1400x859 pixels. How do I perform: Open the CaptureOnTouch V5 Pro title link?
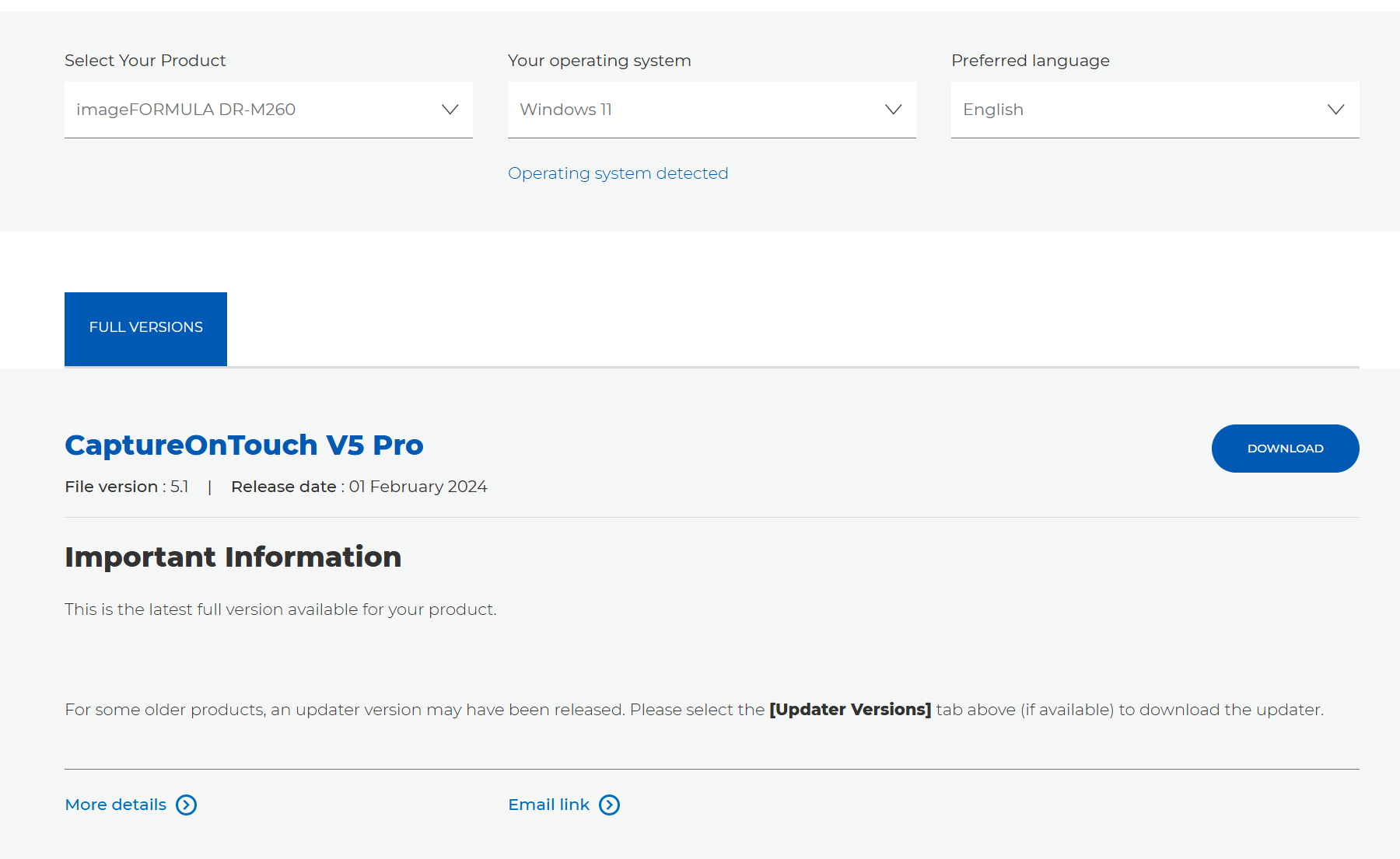point(244,445)
